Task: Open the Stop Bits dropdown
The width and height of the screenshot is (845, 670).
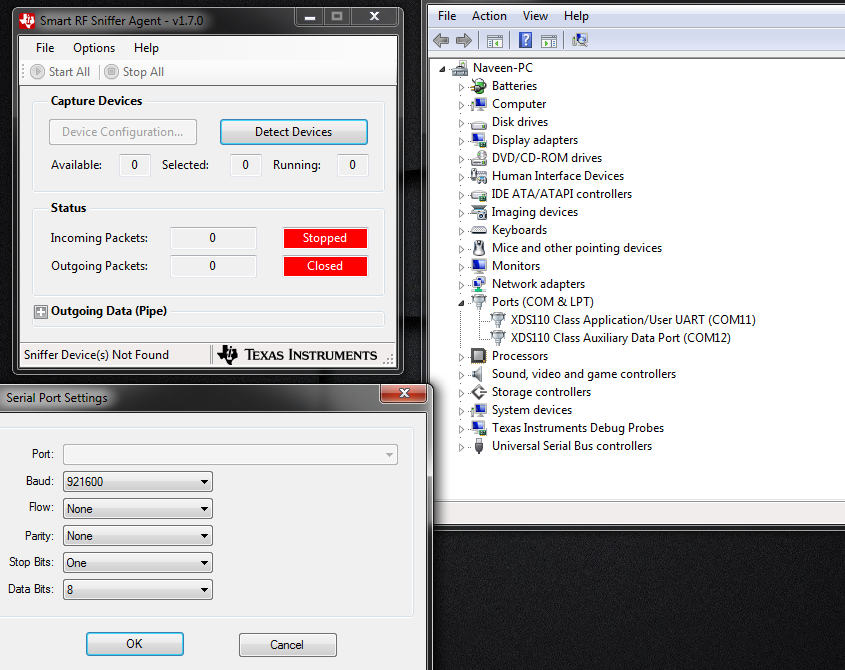Action: 138,563
